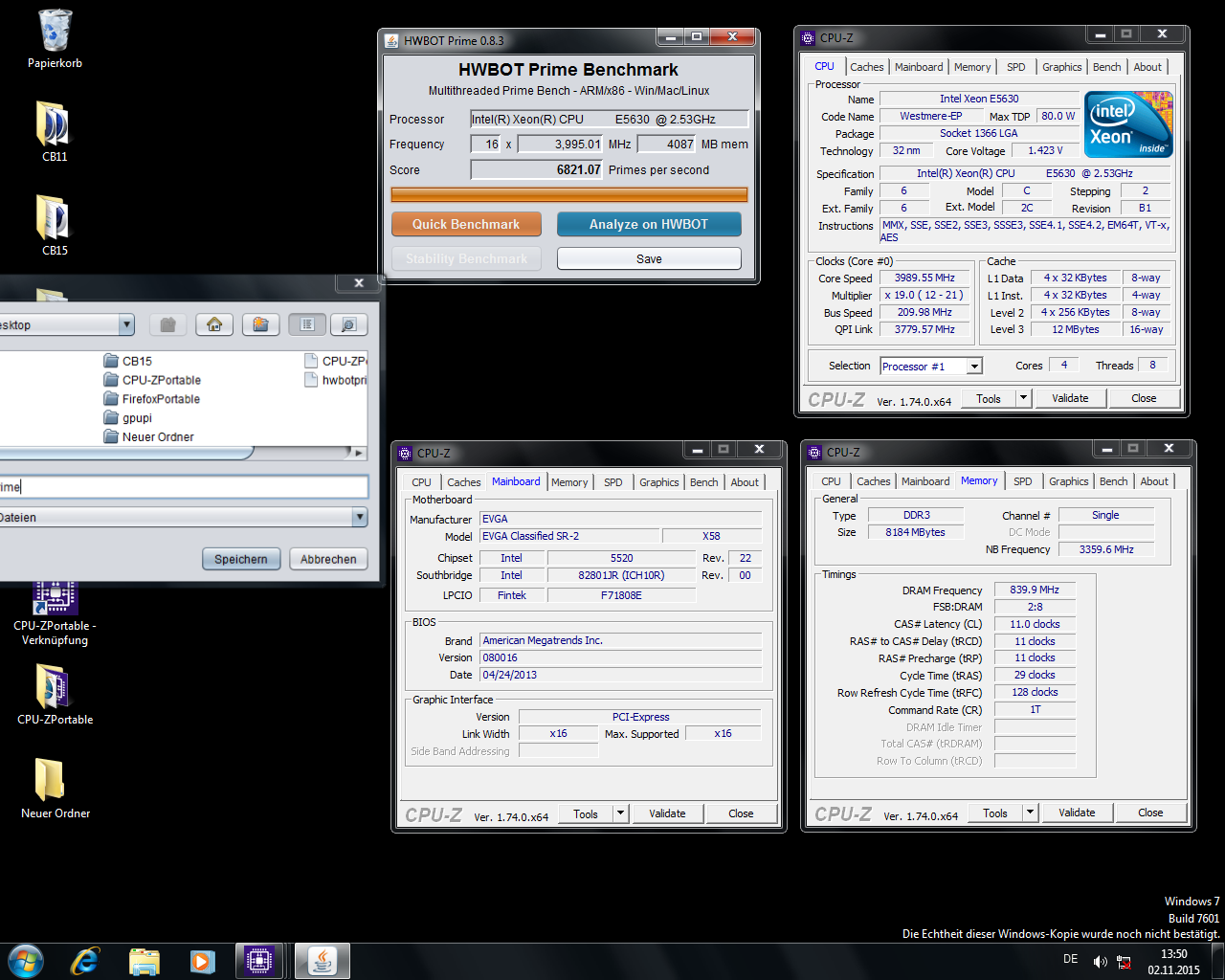Click the volume speaker tray icon

coord(1100,962)
